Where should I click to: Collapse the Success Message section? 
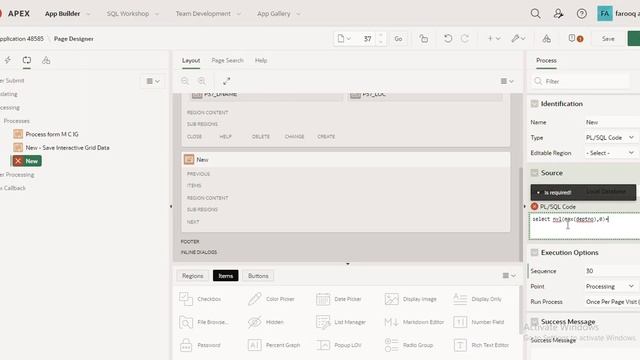[x=534, y=321]
